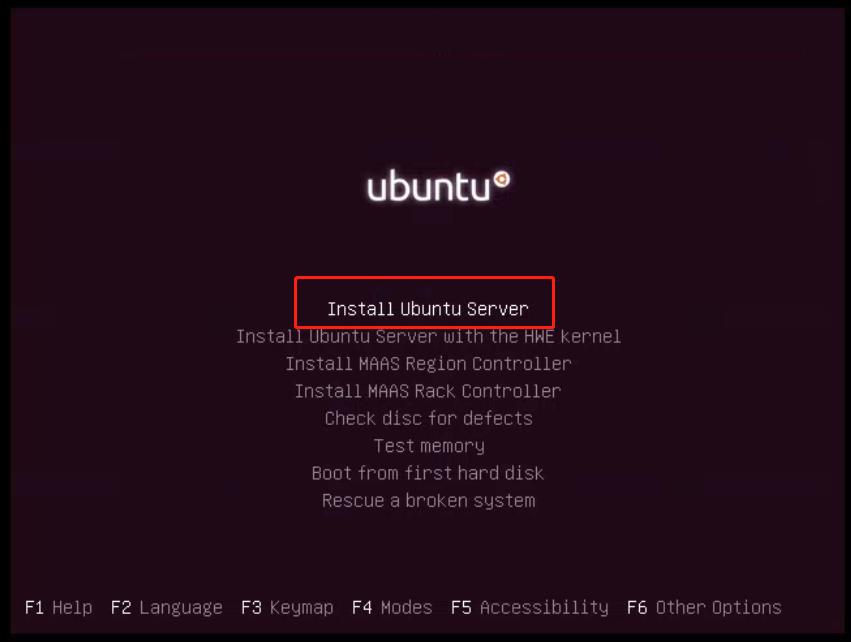Select Install MAAS Rack Controller option

click(x=428, y=391)
